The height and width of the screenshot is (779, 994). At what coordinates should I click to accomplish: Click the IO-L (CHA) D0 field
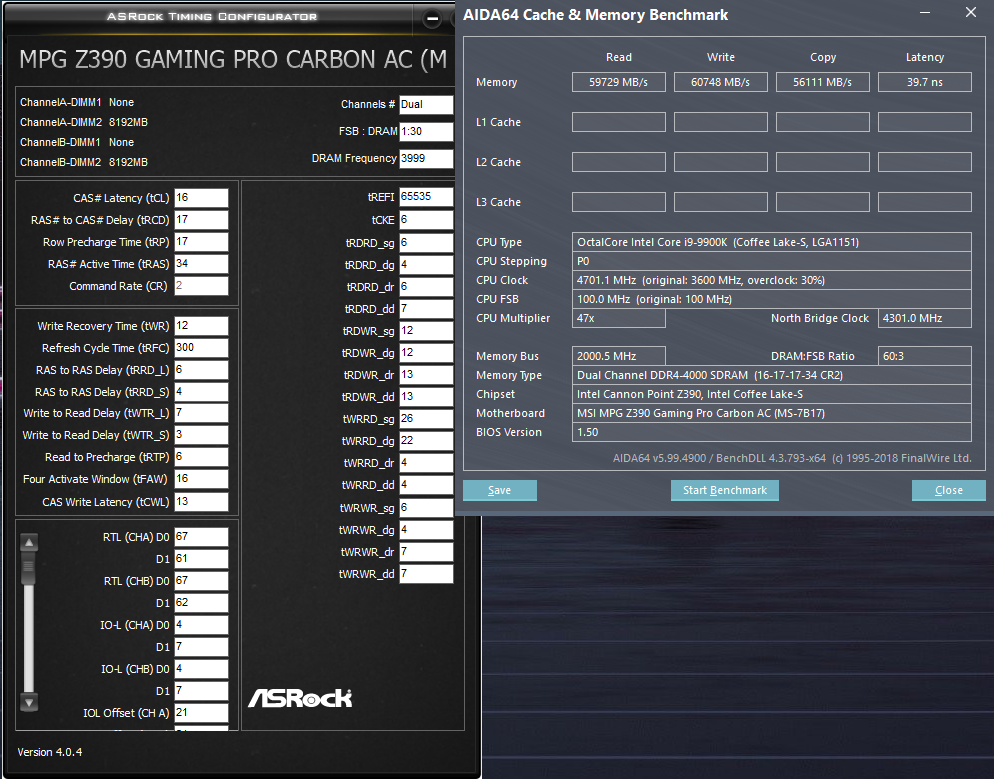point(201,625)
